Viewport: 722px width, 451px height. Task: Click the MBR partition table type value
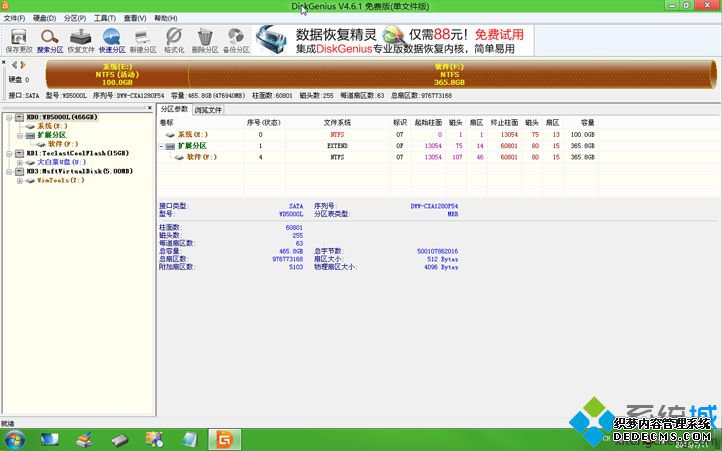coord(453,214)
